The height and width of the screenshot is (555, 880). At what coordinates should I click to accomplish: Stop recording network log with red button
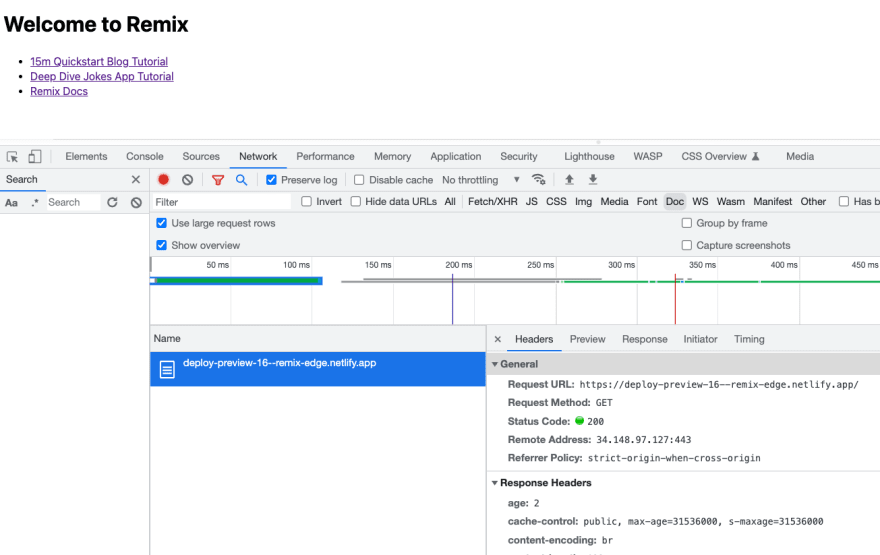pos(163,180)
